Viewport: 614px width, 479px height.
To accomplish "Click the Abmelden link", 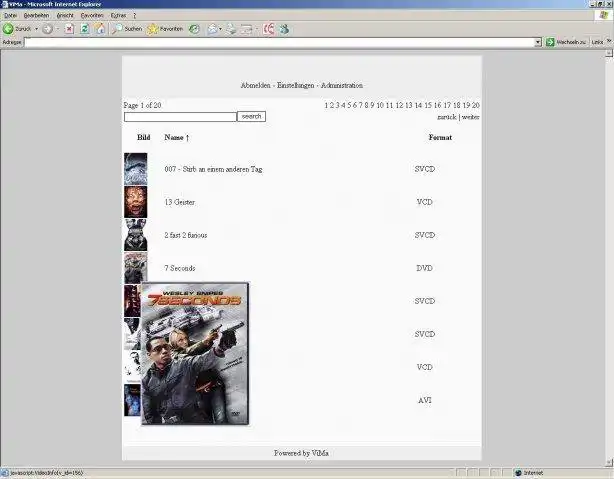I will (255, 85).
